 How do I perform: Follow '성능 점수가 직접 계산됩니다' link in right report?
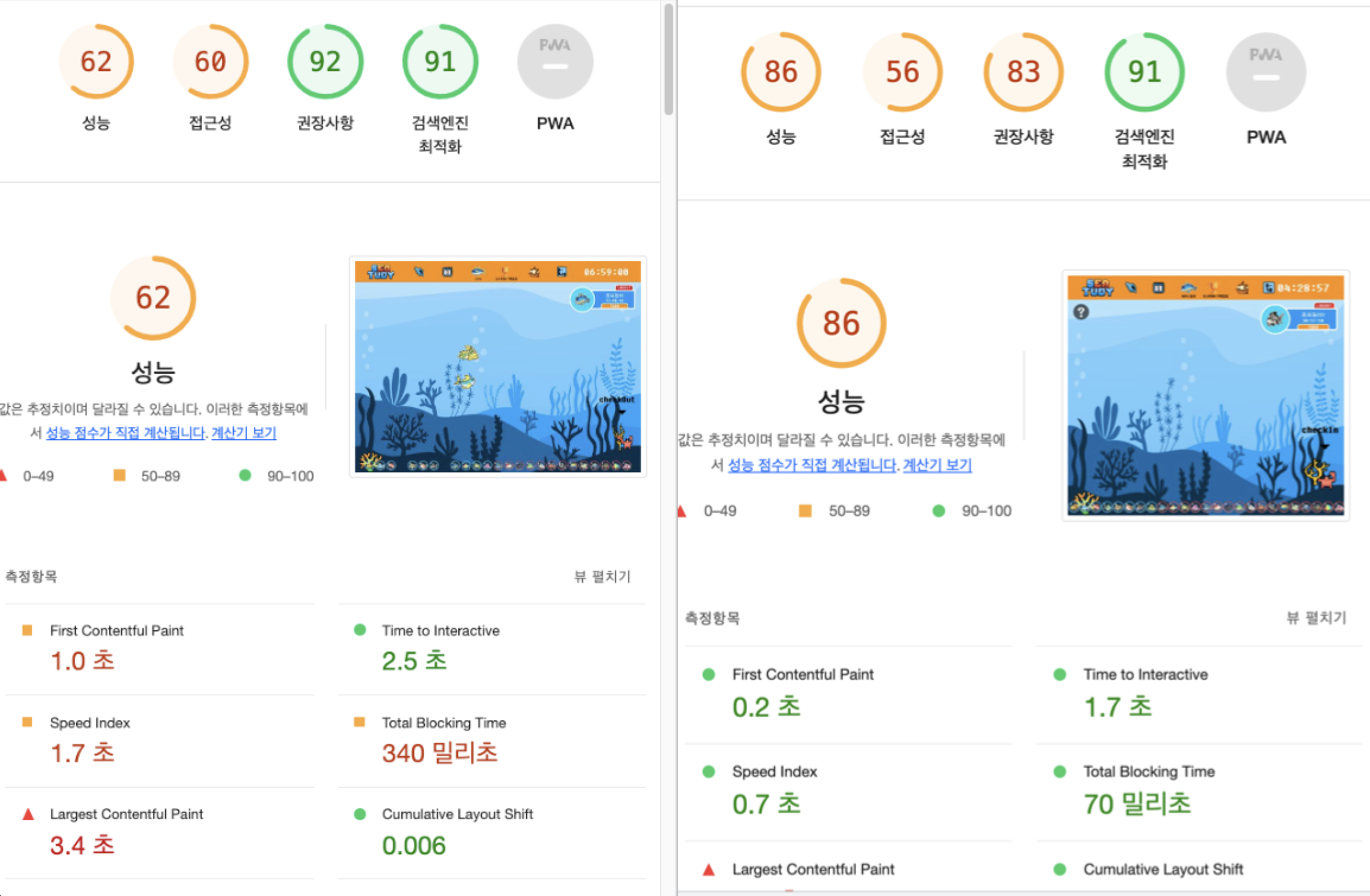click(812, 465)
